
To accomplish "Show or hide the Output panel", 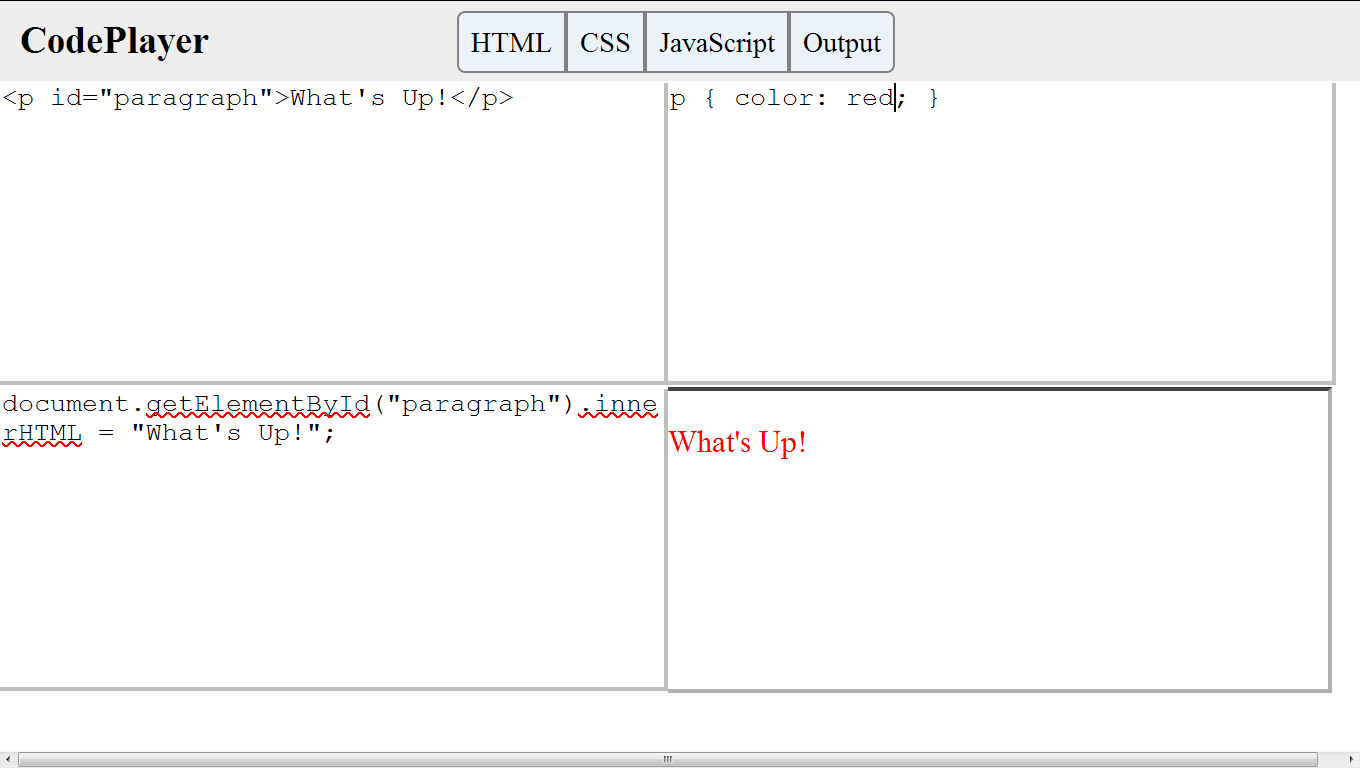I will point(841,43).
